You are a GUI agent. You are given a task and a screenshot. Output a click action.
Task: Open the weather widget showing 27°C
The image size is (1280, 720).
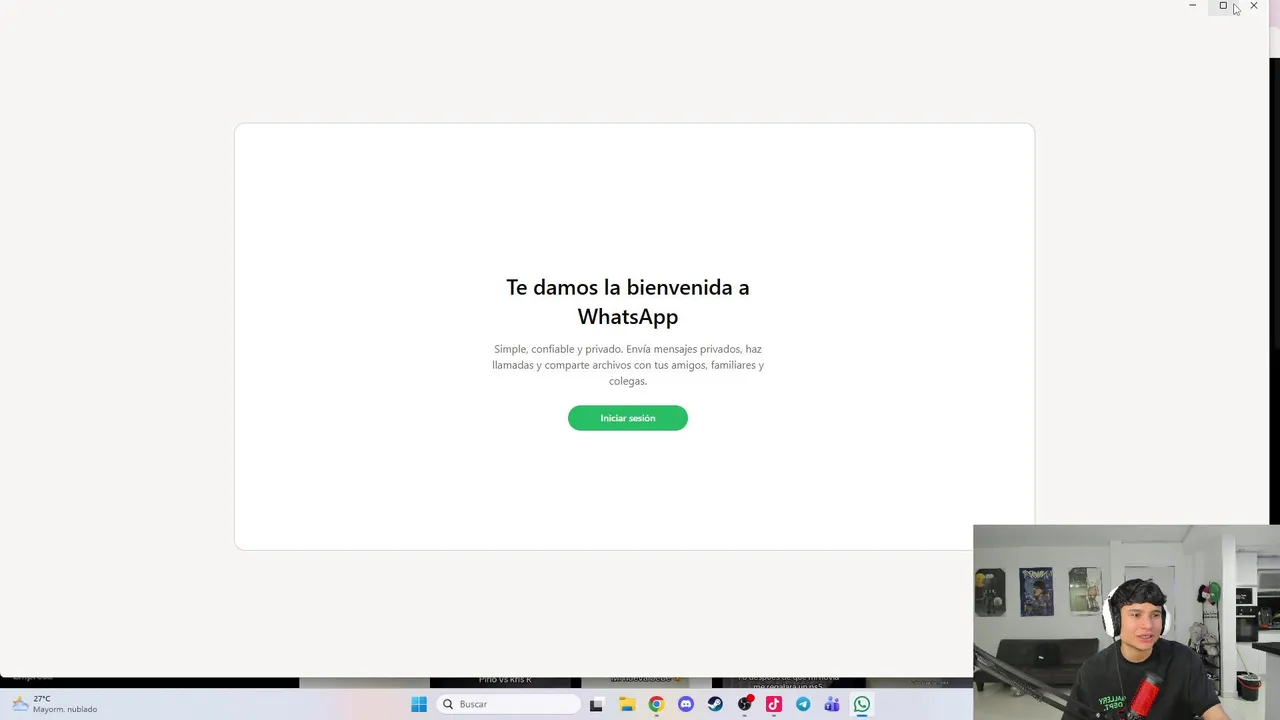pos(55,704)
